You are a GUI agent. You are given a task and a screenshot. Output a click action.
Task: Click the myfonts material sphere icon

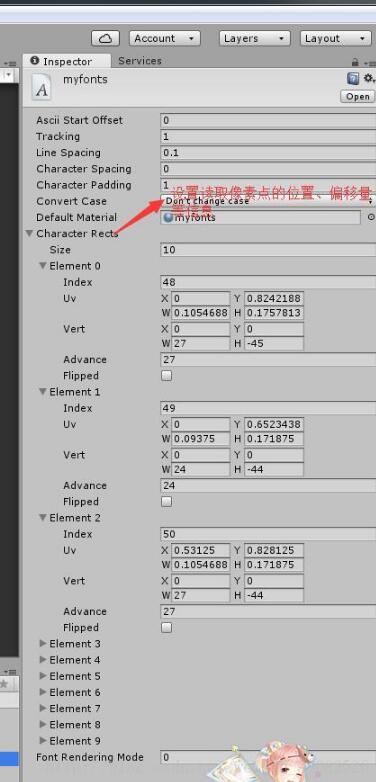168,217
